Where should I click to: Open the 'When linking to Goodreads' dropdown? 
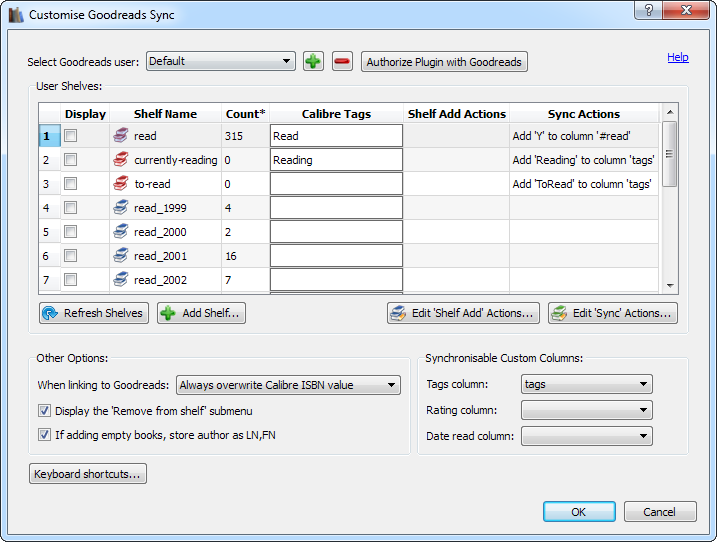tap(288, 385)
